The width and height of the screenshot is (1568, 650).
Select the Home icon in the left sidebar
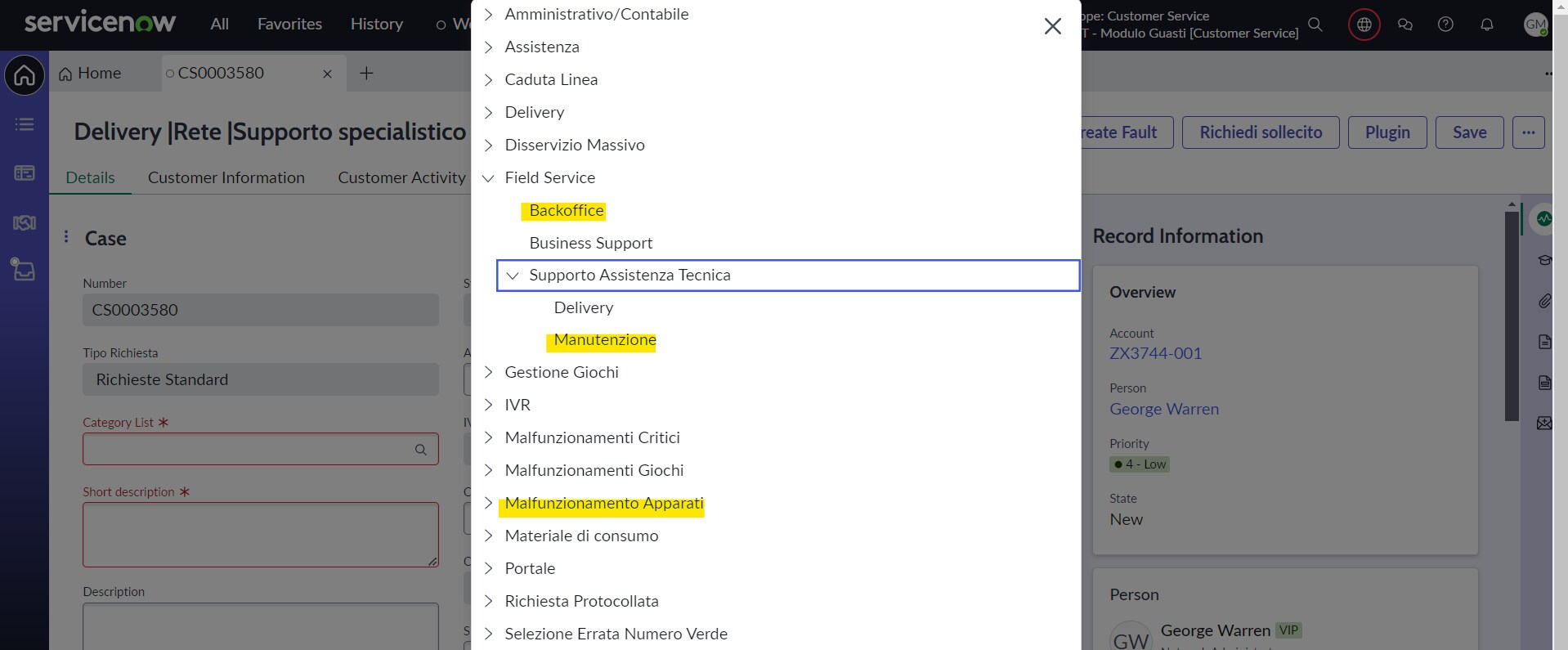point(25,75)
